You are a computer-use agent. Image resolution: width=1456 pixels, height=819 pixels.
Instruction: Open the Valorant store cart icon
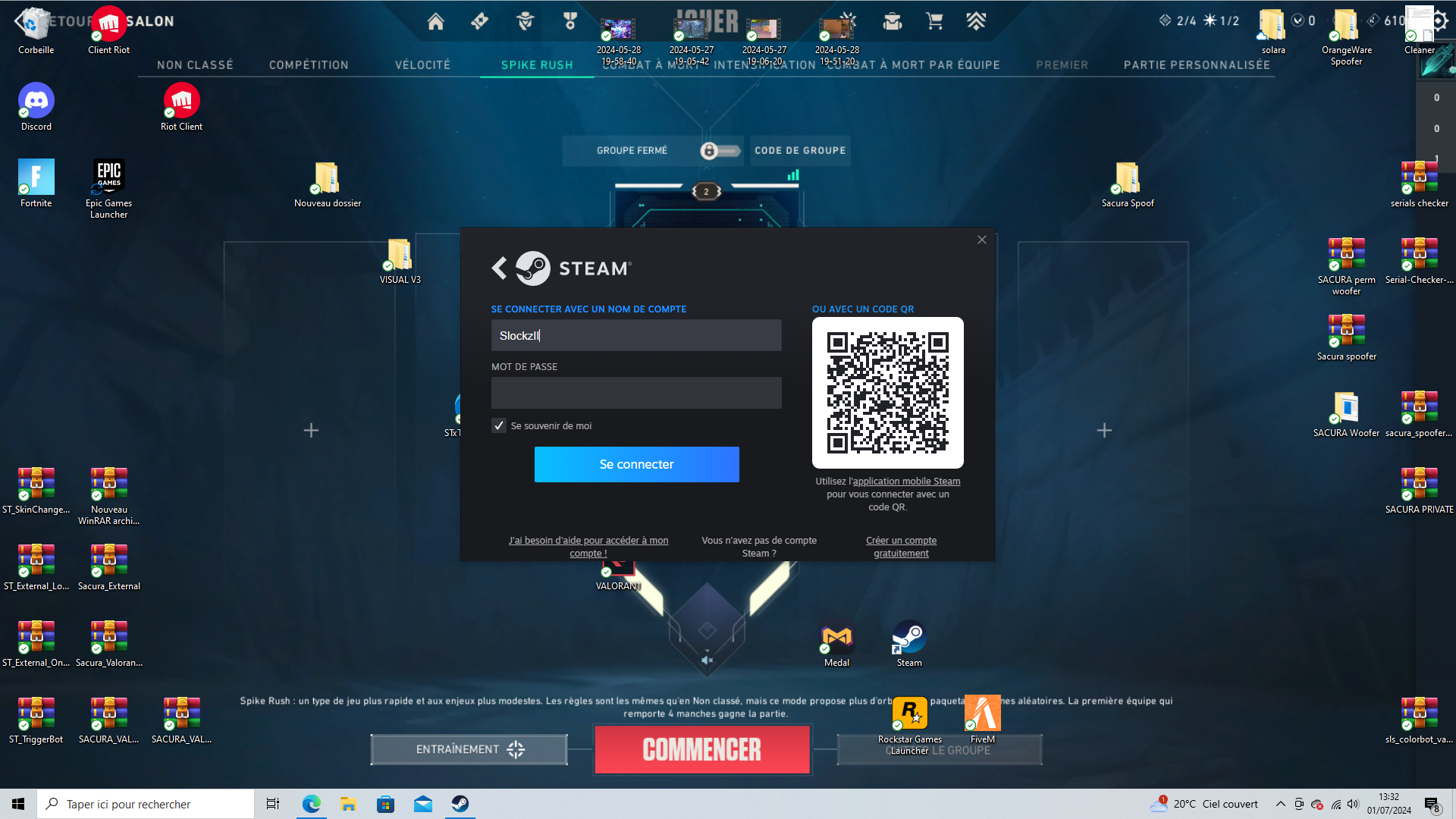pos(934,21)
